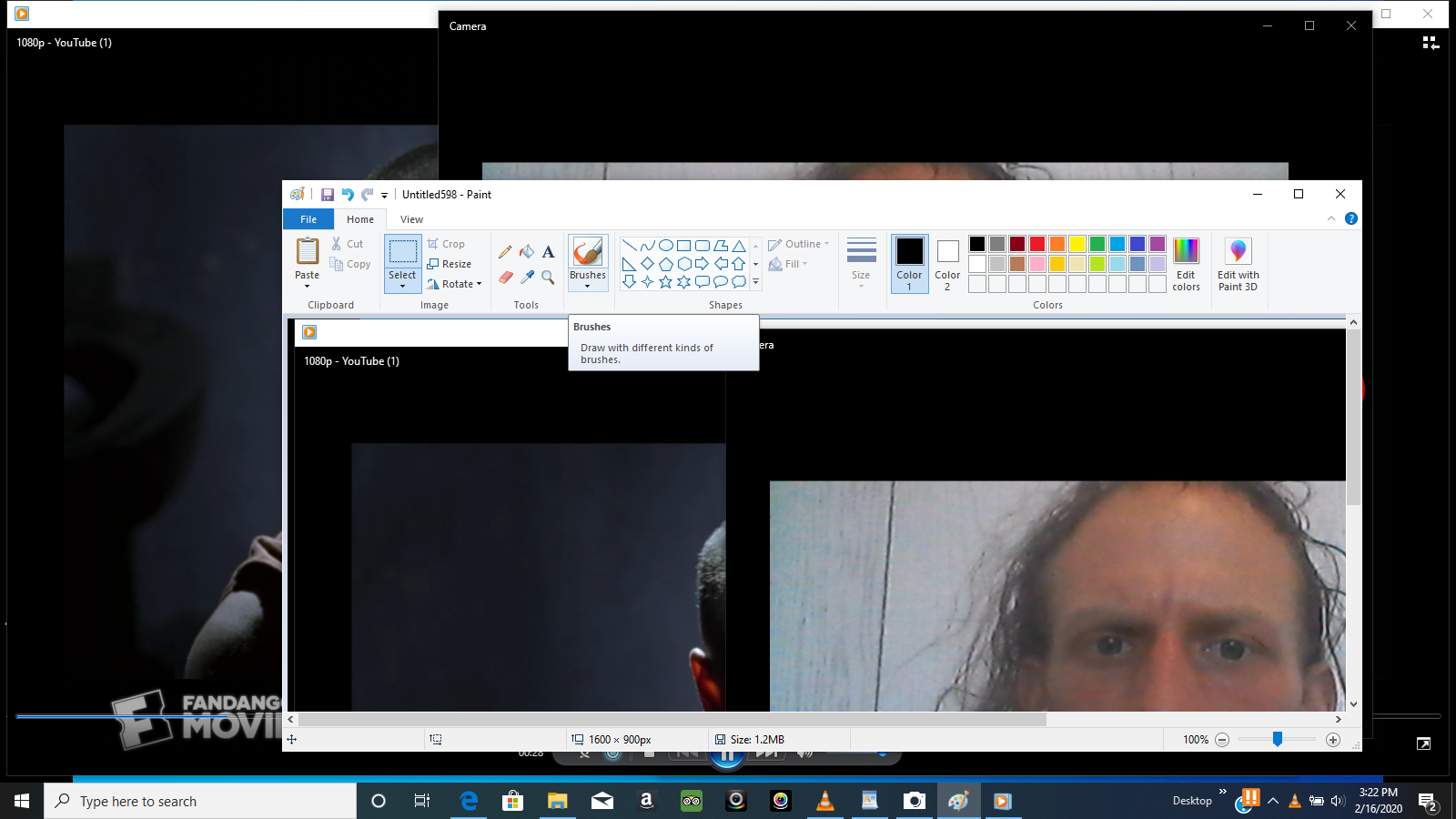Choose the Down arrow shape
This screenshot has width=1456, height=819.
[x=629, y=282]
